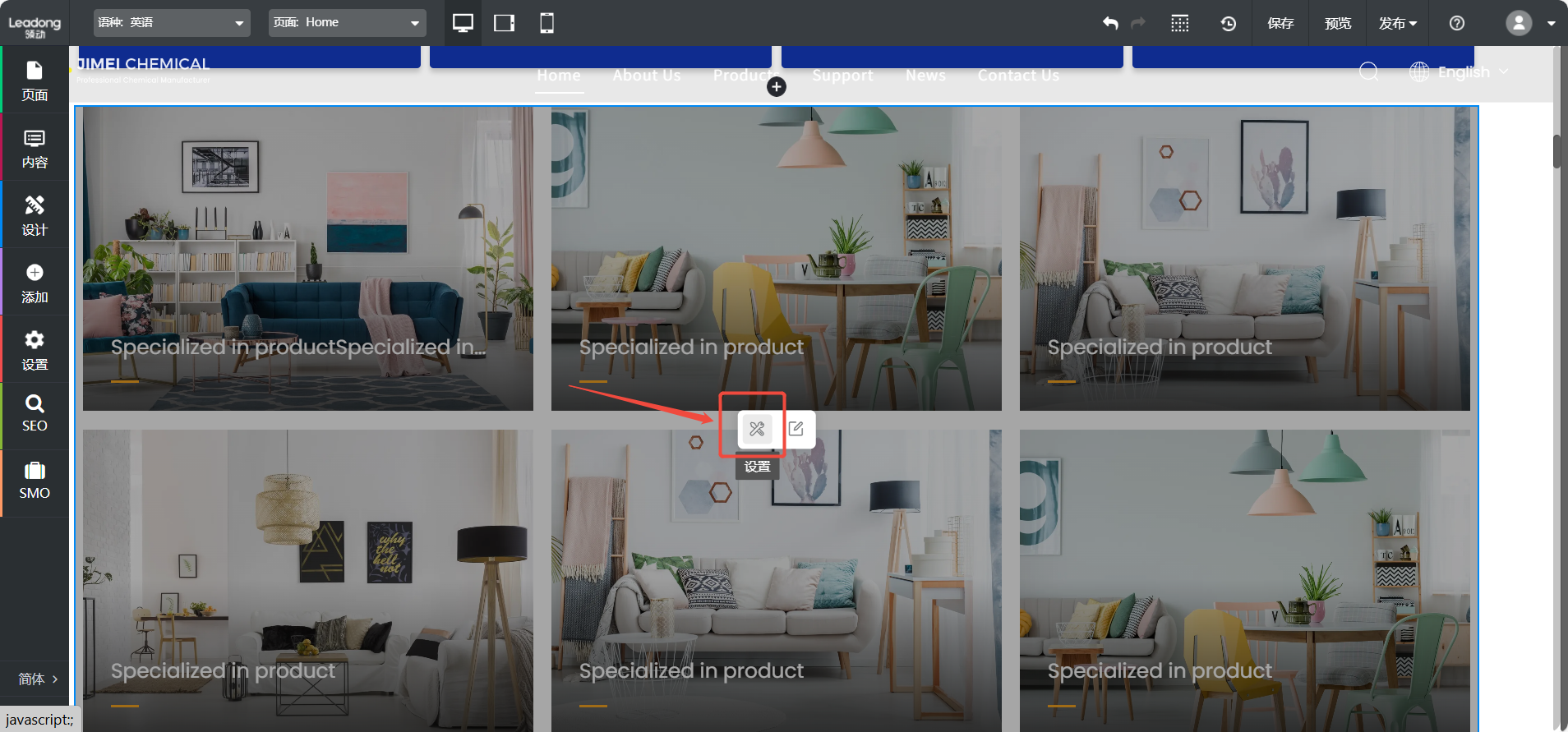Image resolution: width=1568 pixels, height=732 pixels.
Task: Open the SMO panel in sidebar
Action: coord(35,481)
